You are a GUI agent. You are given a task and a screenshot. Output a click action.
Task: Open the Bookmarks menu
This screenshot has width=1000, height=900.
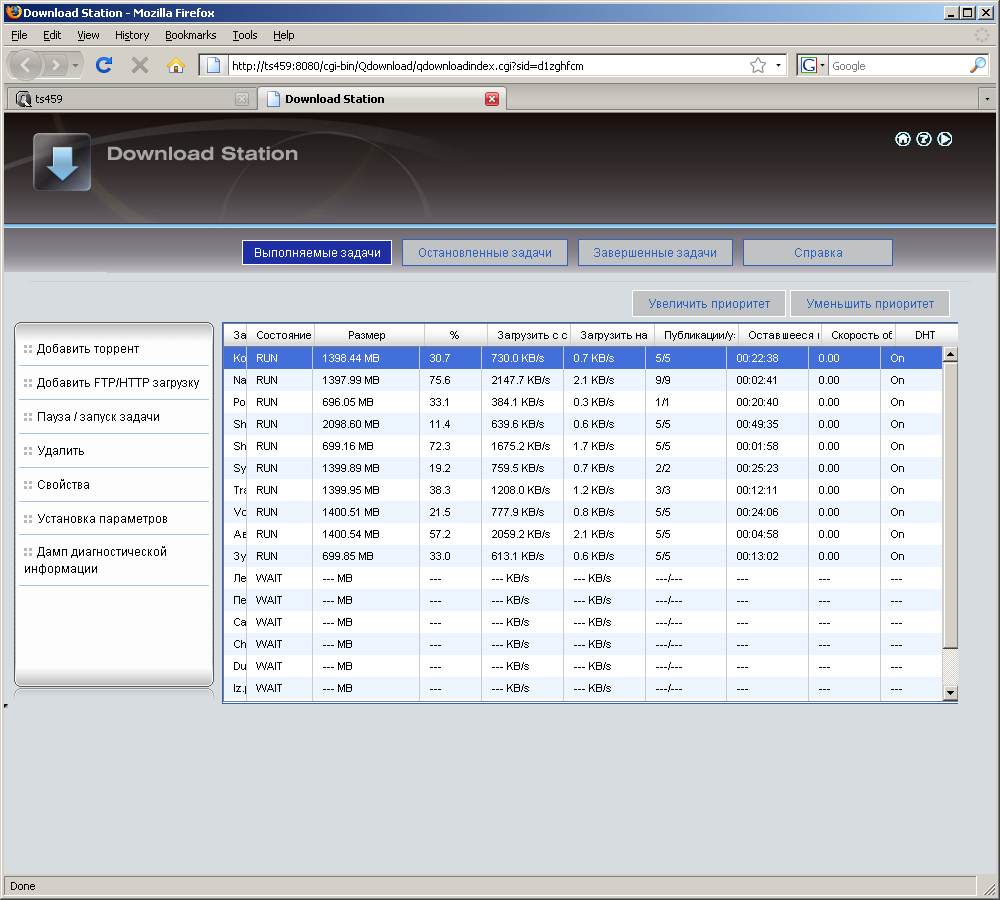click(x=191, y=35)
